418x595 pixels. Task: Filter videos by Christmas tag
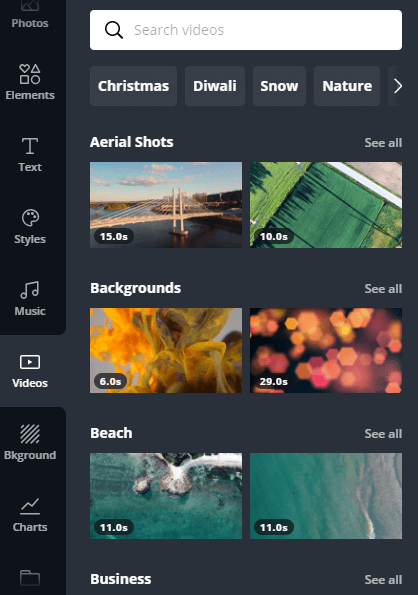(134, 86)
